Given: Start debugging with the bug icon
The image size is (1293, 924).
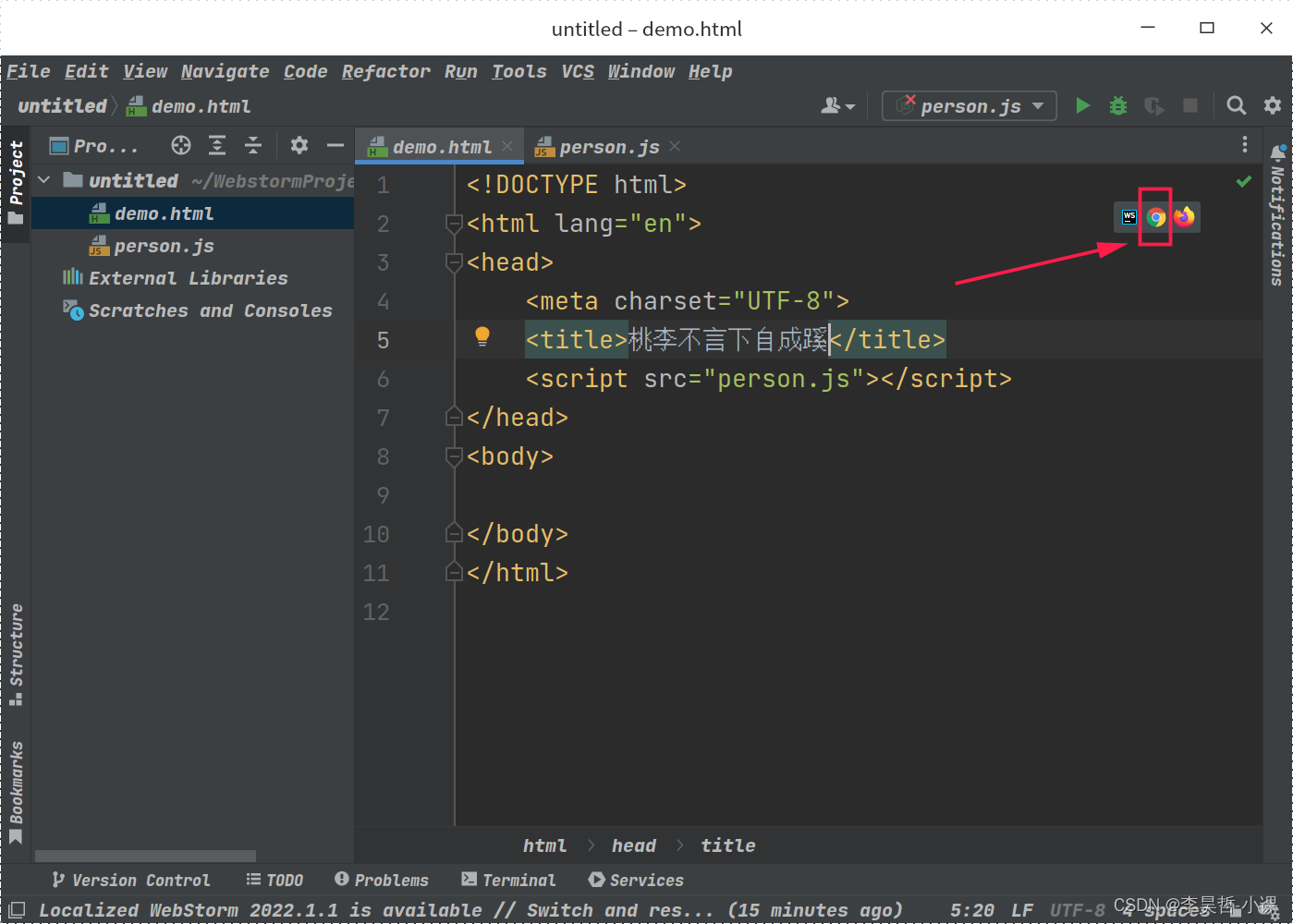Looking at the screenshot, I should click(x=1118, y=106).
